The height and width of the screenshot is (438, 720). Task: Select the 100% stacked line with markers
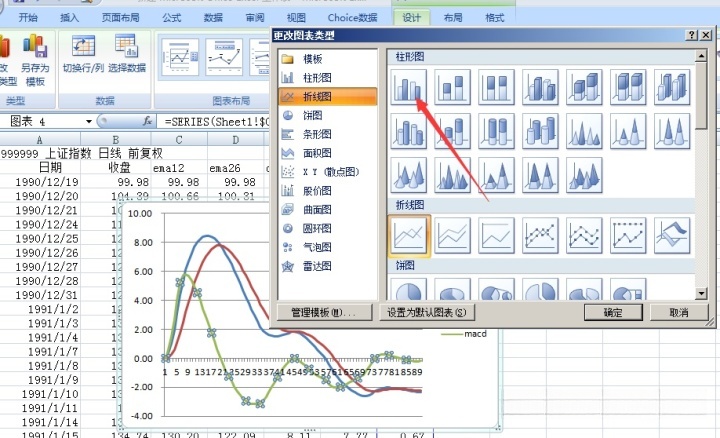tap(628, 236)
